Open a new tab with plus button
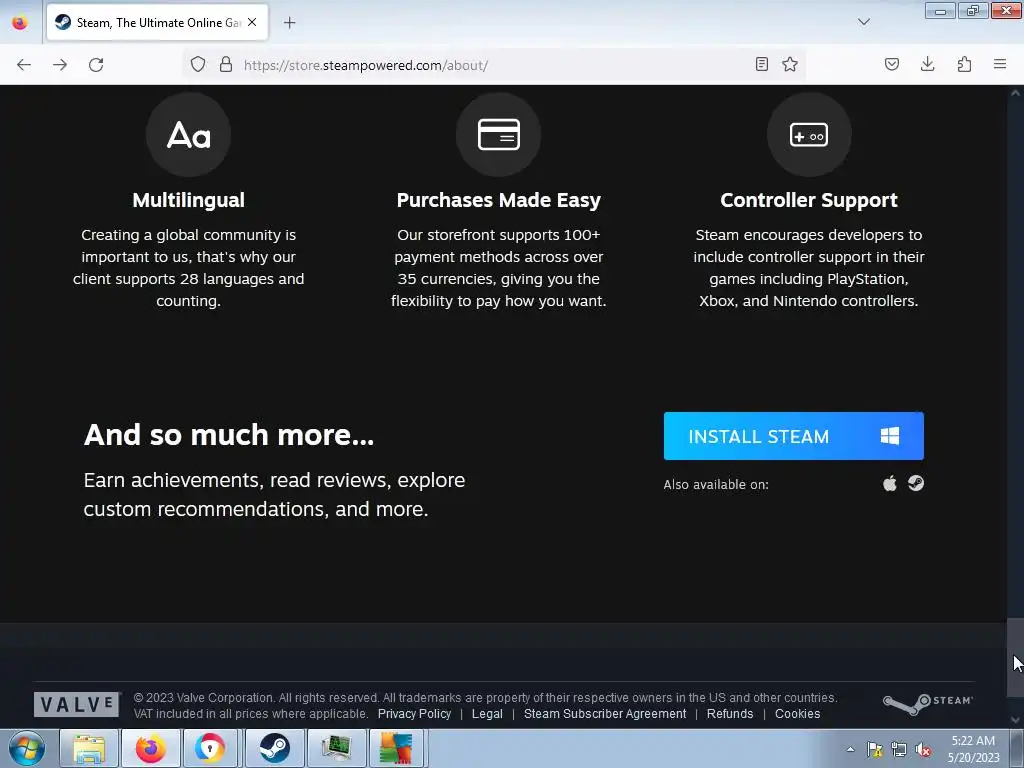Viewport: 1024px width, 768px height. [x=289, y=23]
